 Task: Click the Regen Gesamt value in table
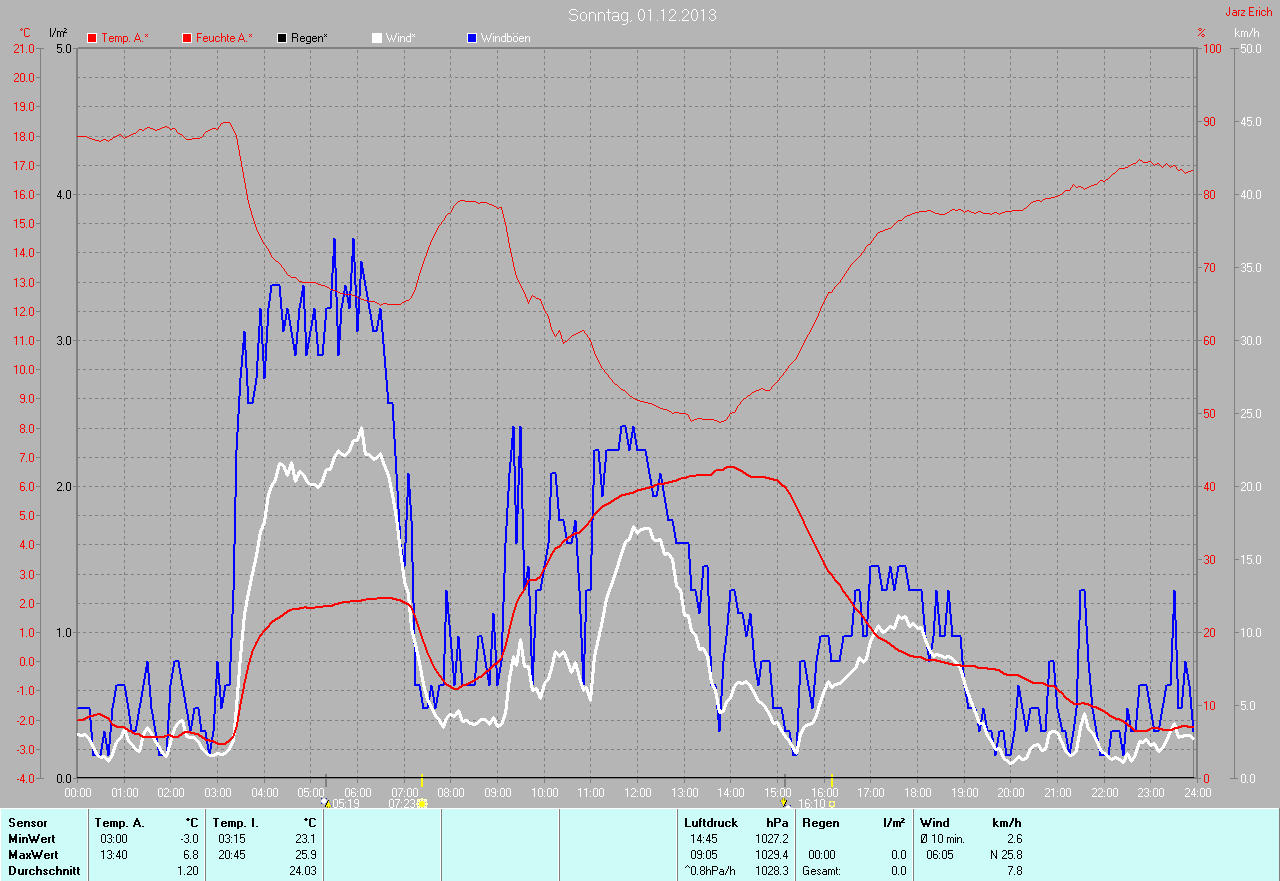pyautogui.click(x=897, y=871)
